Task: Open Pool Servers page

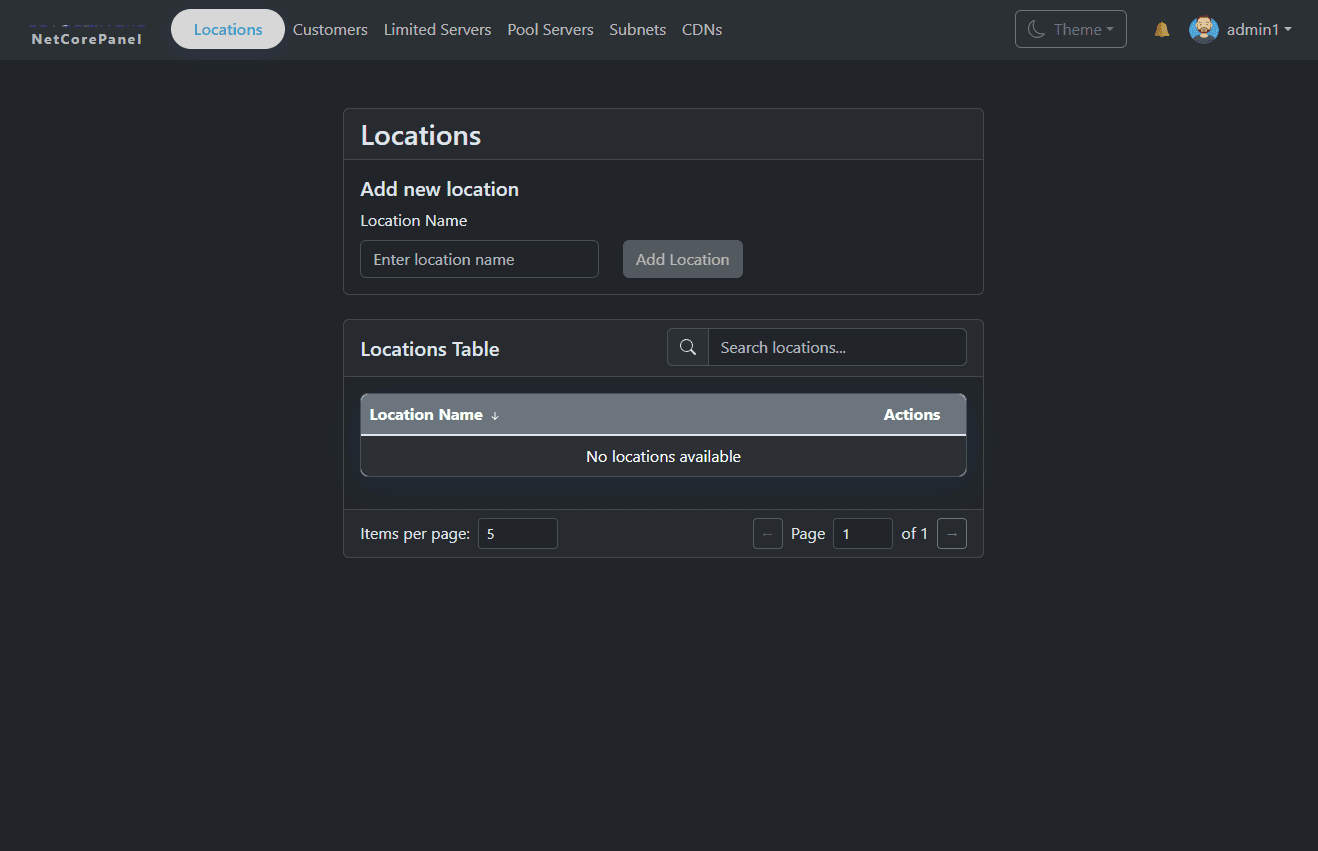Action: point(550,30)
